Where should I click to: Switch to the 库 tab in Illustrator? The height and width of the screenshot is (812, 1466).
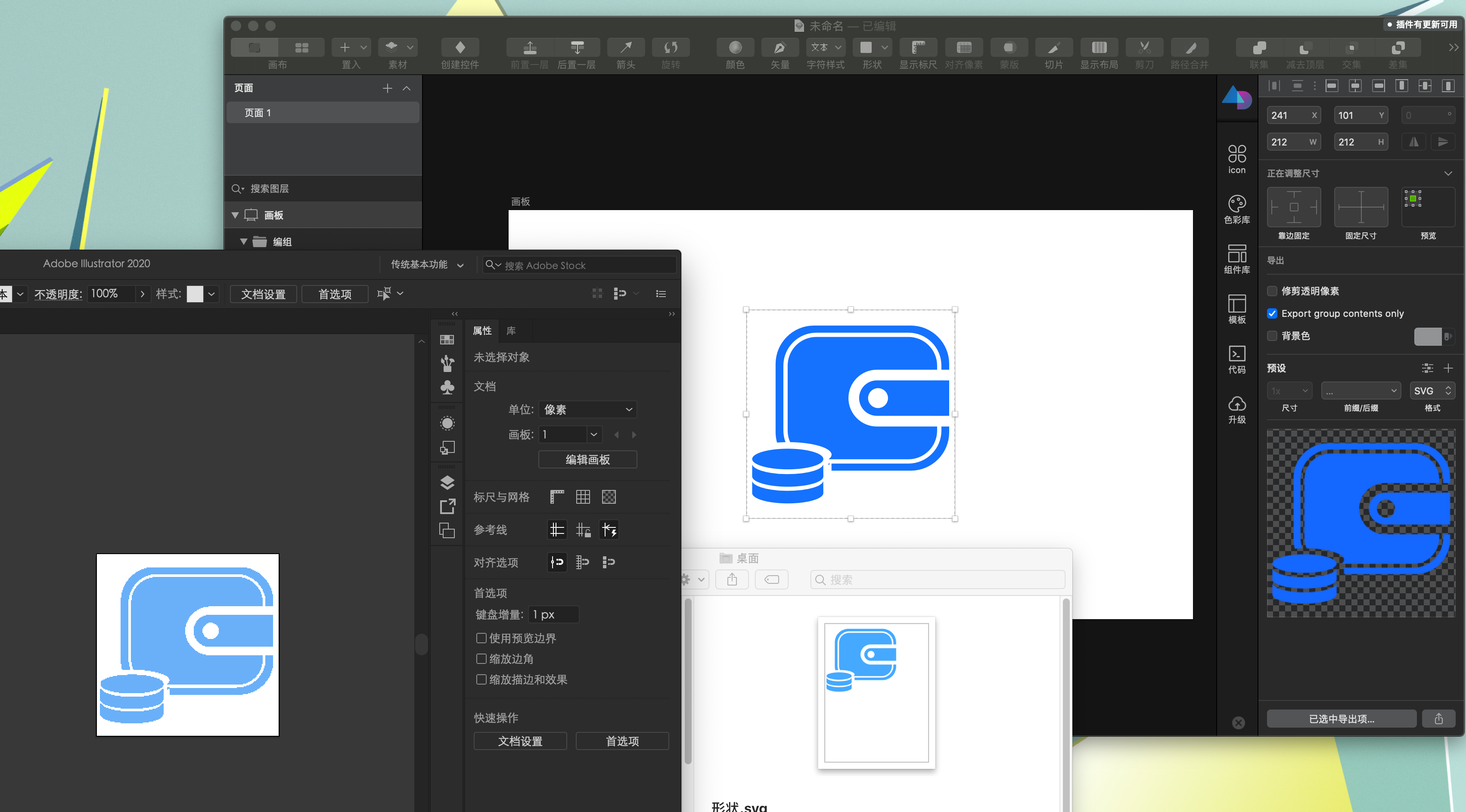click(x=511, y=331)
